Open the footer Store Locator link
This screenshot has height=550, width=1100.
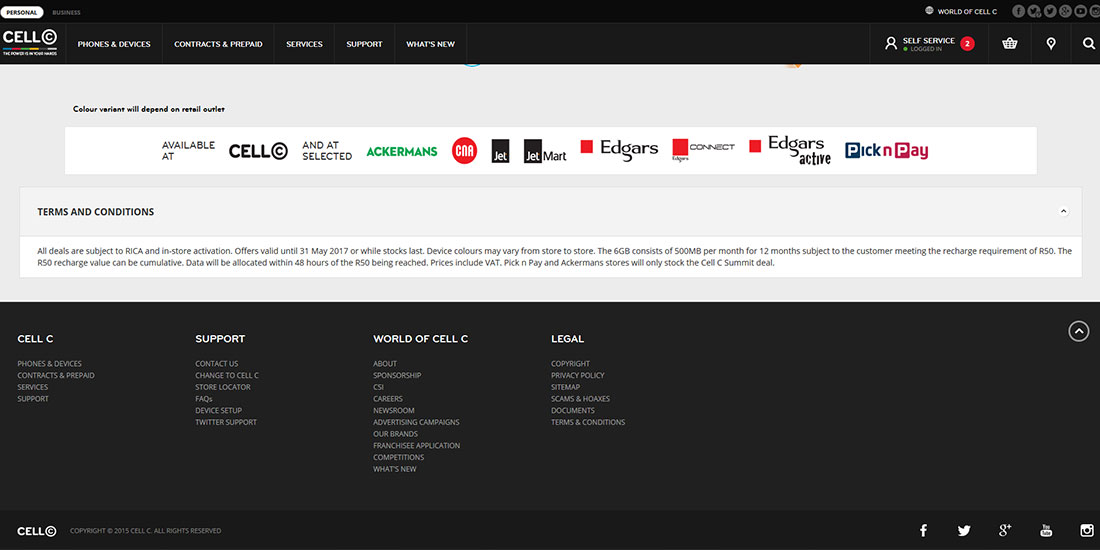coord(222,387)
